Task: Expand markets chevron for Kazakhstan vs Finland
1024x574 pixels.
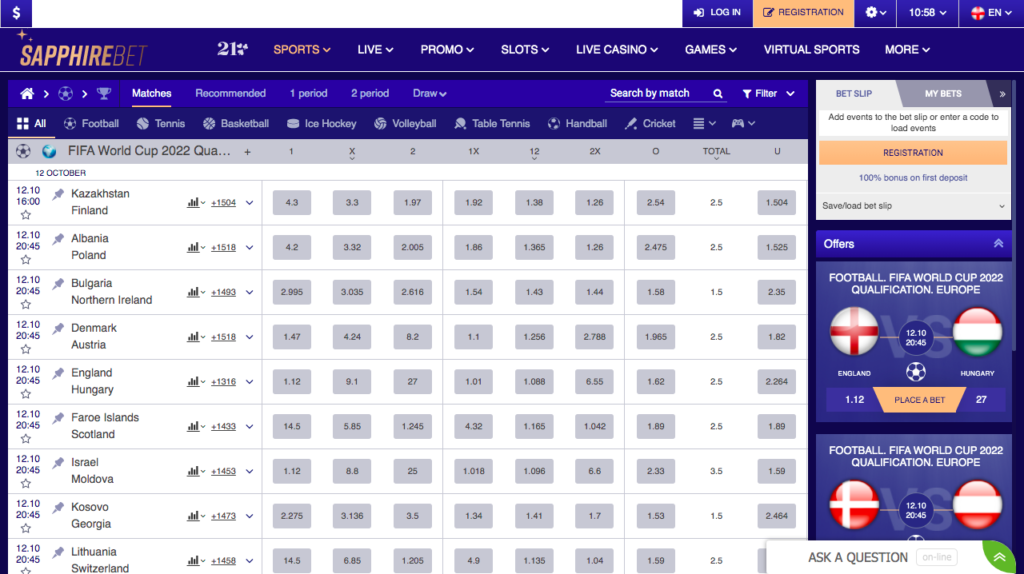Action: [x=249, y=202]
